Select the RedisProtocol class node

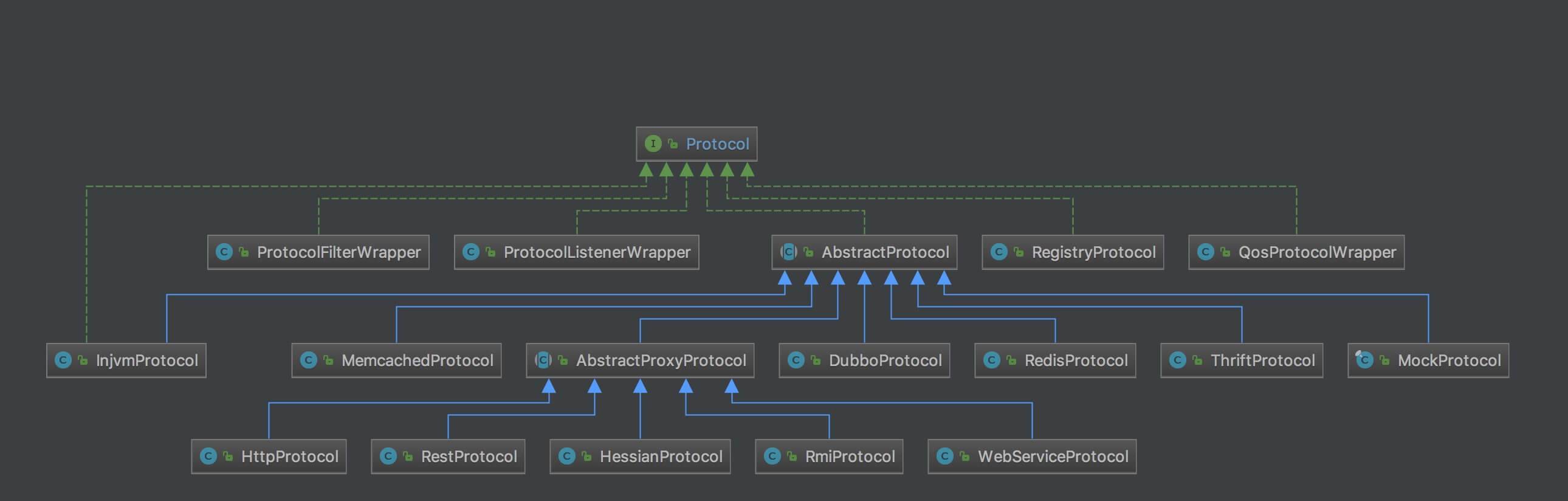click(x=1056, y=361)
